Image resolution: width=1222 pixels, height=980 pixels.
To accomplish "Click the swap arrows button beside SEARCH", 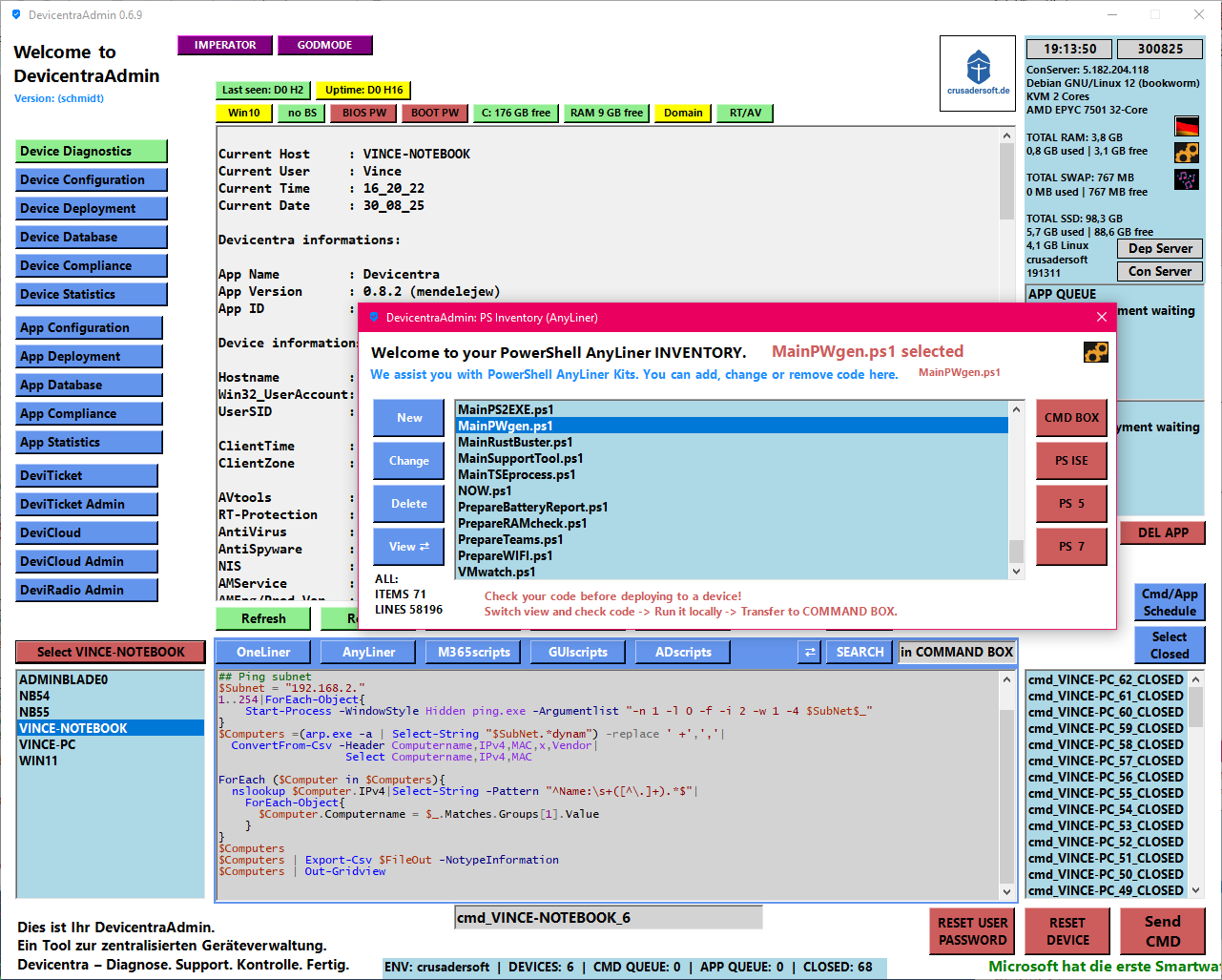I will [810, 652].
